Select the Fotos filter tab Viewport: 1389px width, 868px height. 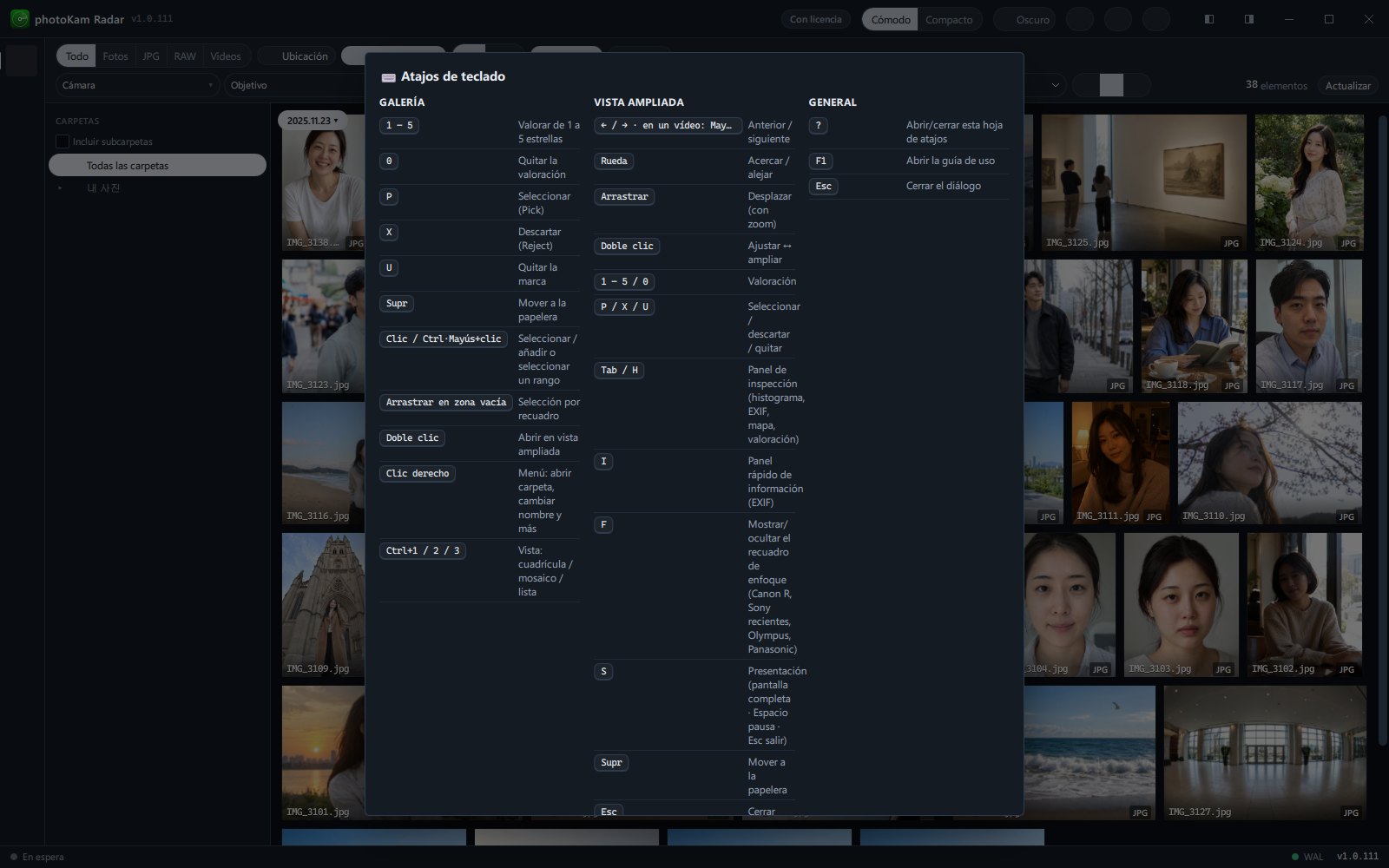[x=115, y=56]
